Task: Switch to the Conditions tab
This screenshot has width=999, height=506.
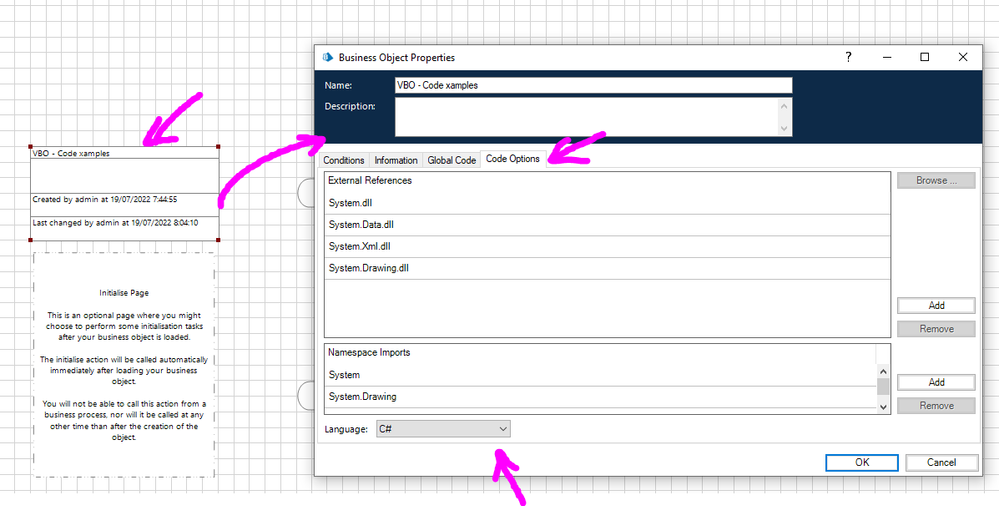Action: [x=344, y=161]
